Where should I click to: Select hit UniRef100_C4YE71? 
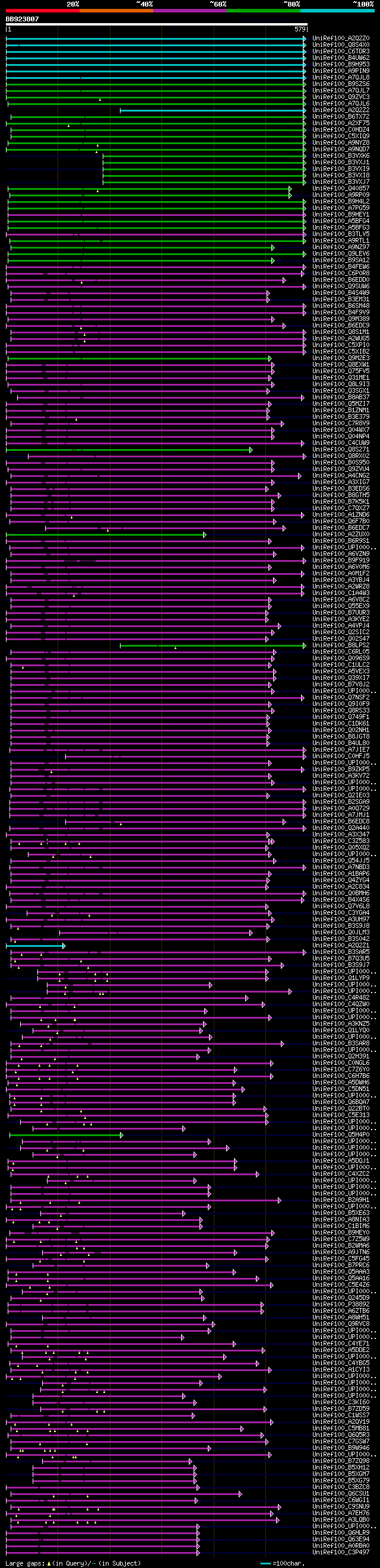(x=341, y=1344)
